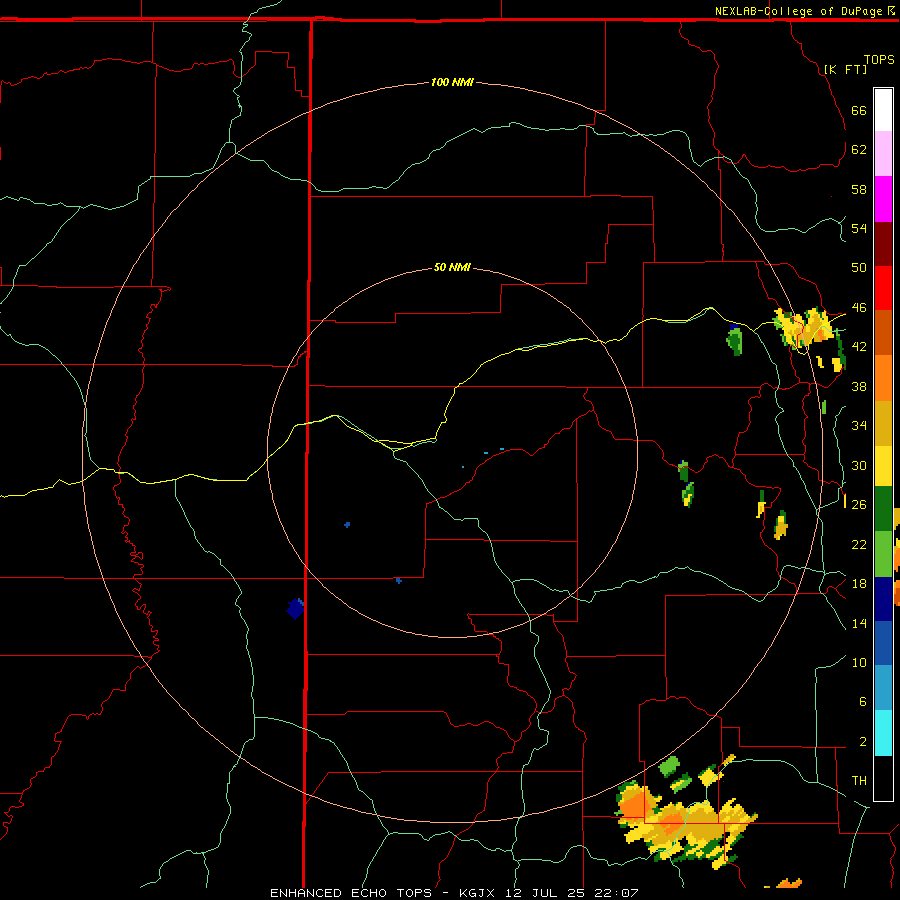900x900 pixels.
Task: Click the "TOPS" legend title
Action: 879,60
